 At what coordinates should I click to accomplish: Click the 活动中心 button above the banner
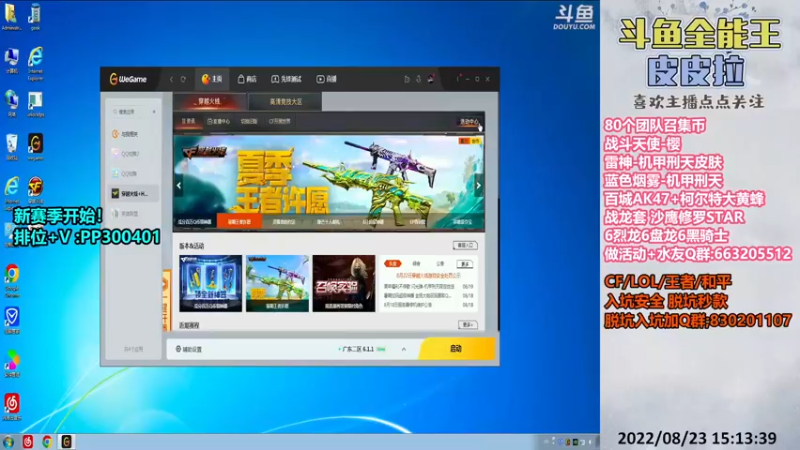point(469,122)
